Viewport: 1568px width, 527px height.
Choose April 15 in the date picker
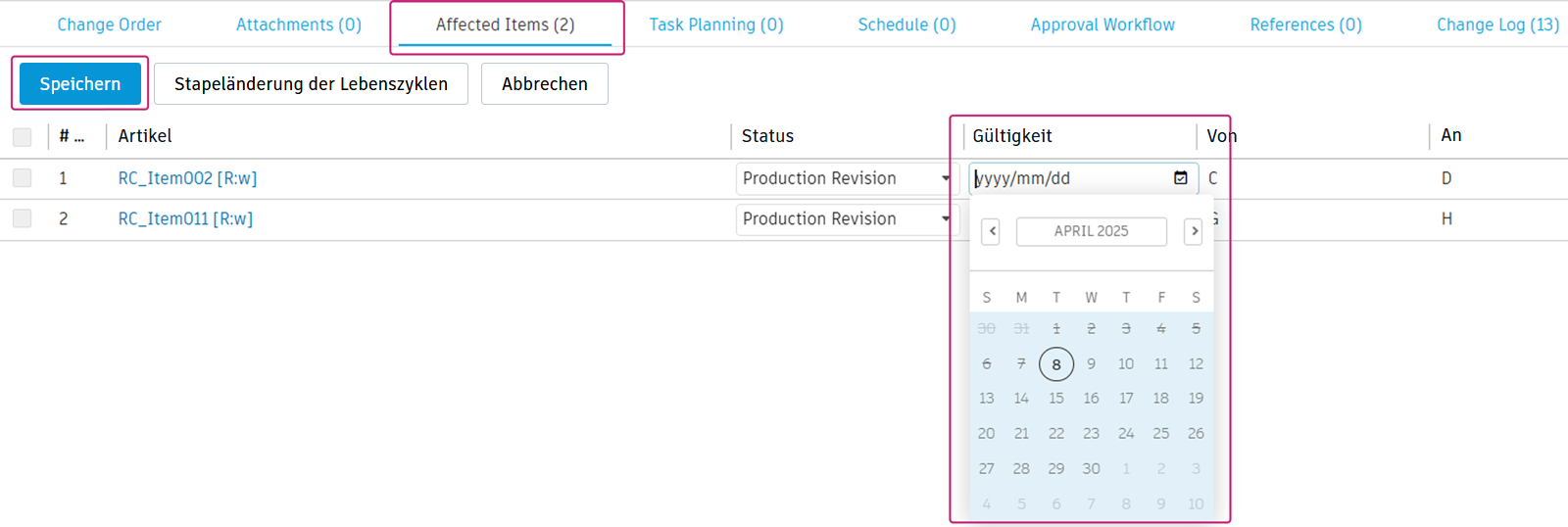[x=1056, y=399]
